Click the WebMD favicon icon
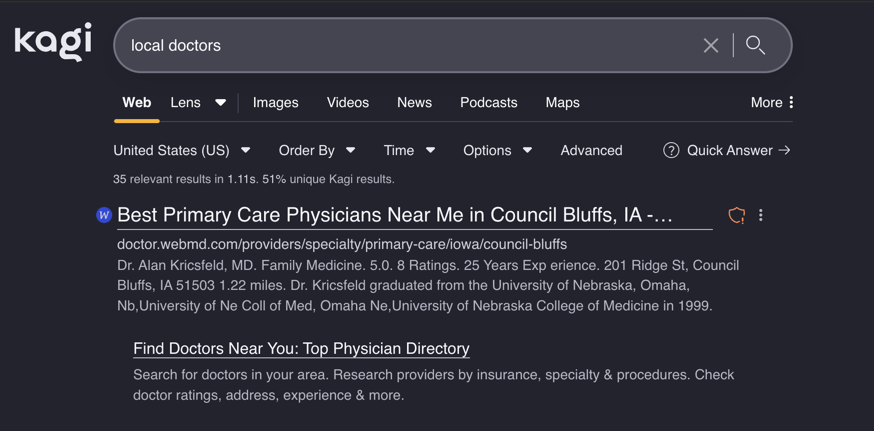874x431 pixels. [103, 215]
